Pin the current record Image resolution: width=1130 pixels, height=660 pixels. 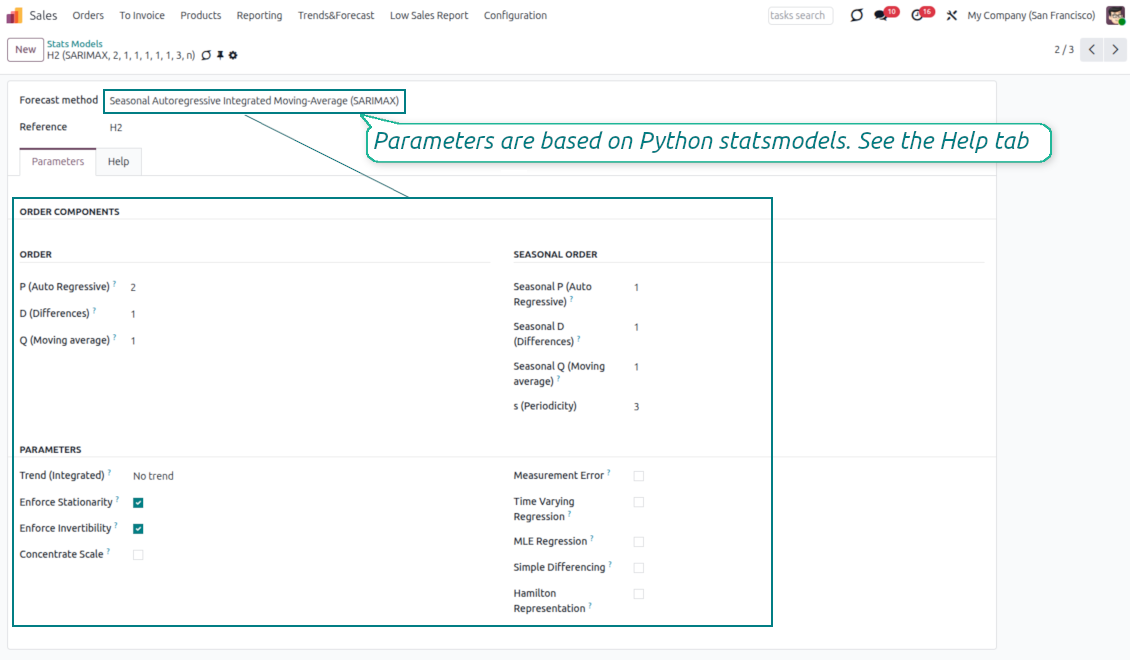coord(220,55)
